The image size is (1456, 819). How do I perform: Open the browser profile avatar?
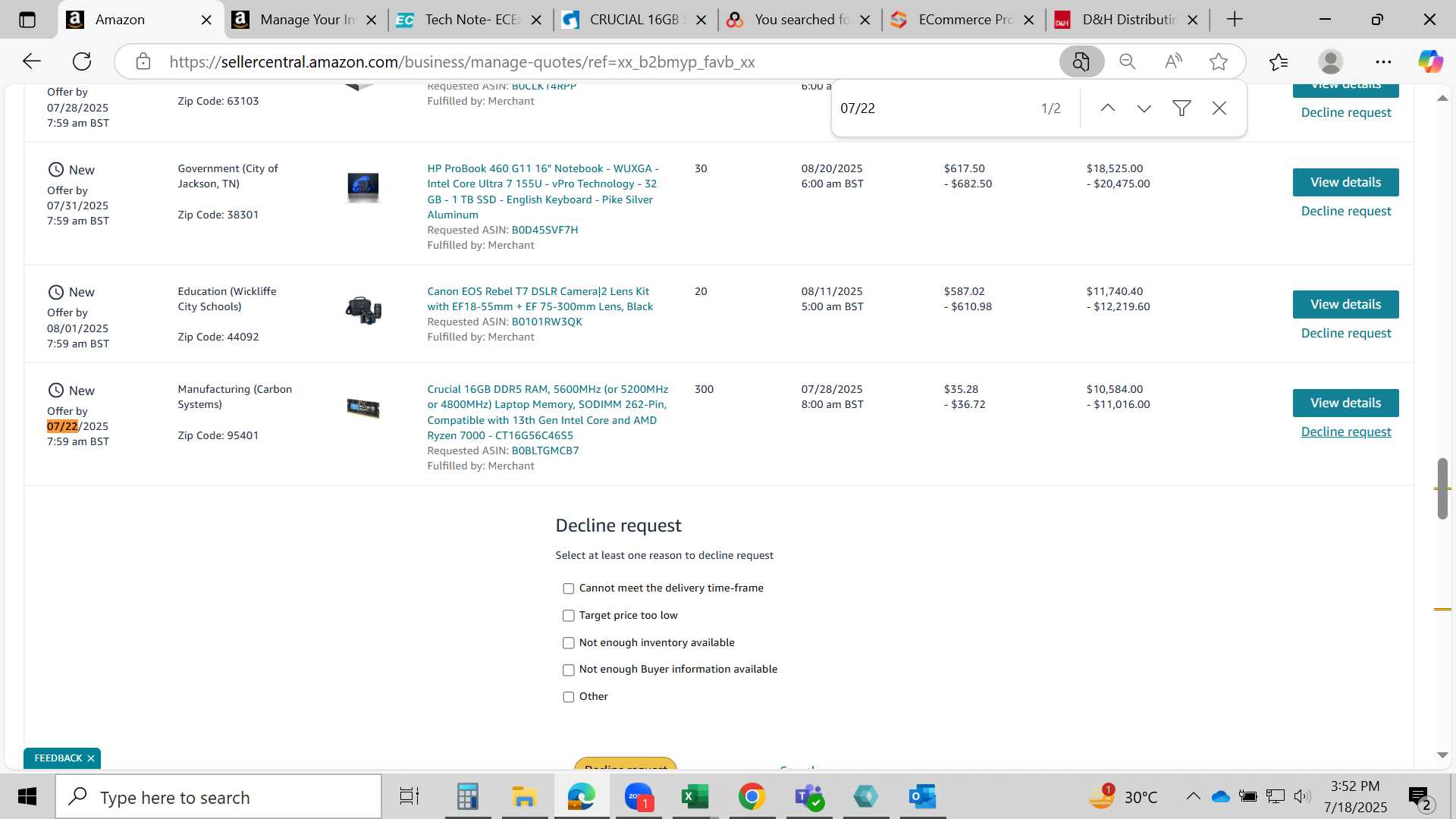(x=1331, y=61)
